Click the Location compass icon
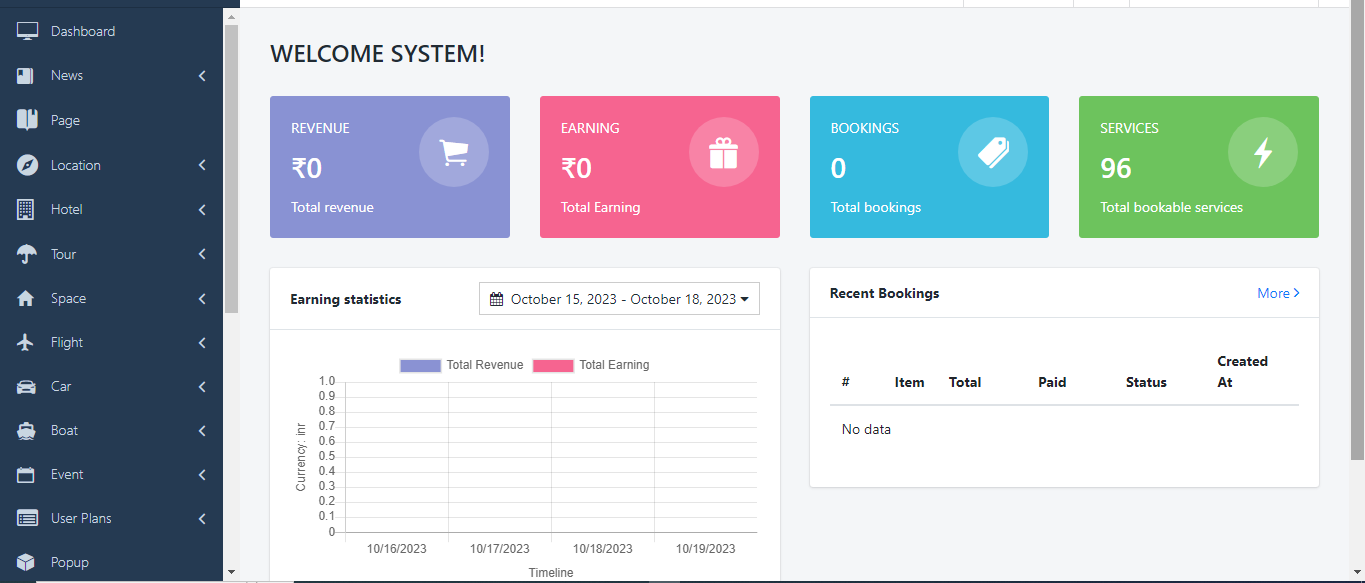 pyautogui.click(x=27, y=165)
